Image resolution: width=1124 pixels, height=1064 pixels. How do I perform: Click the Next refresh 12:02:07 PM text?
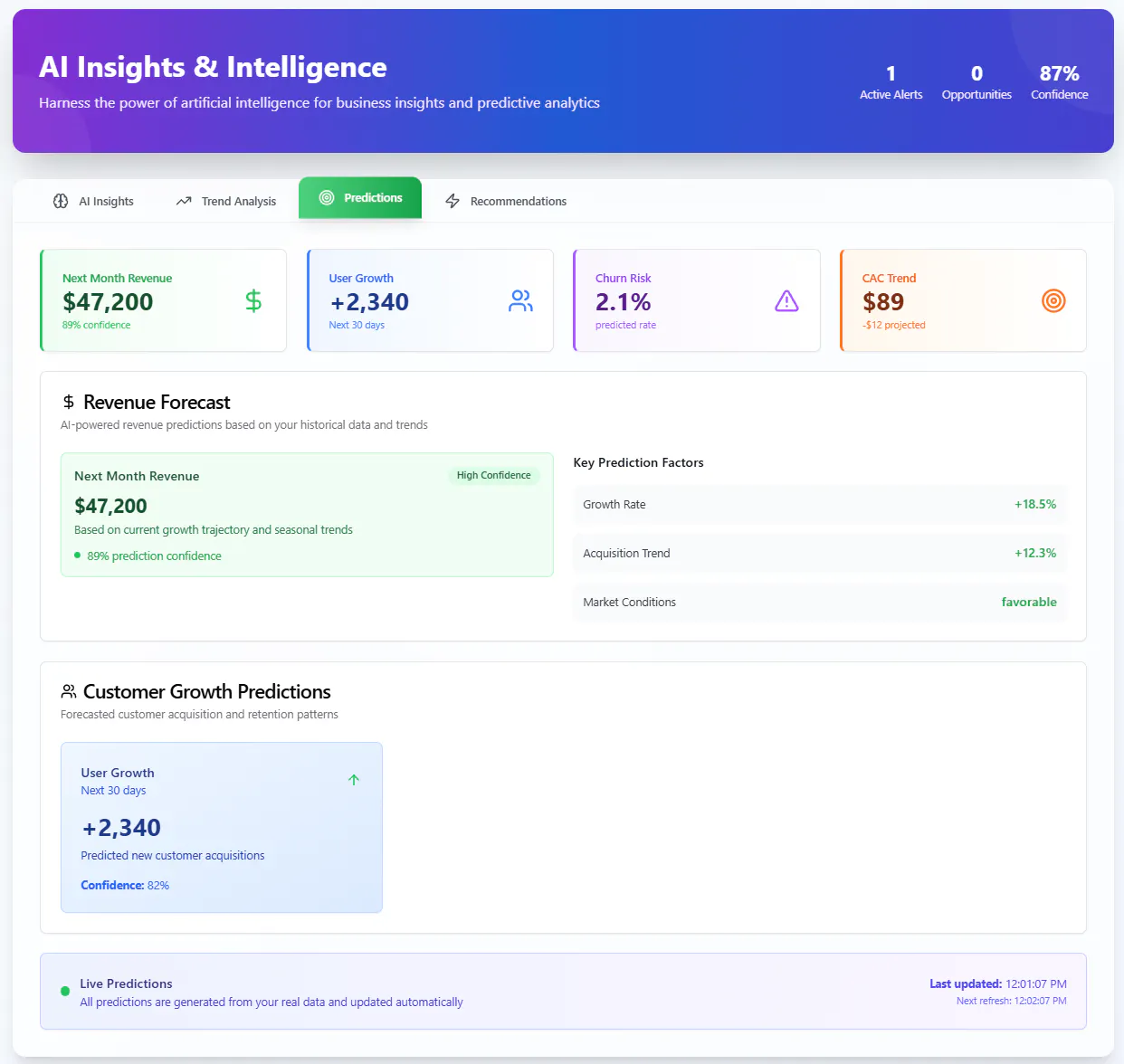coord(1012,1001)
